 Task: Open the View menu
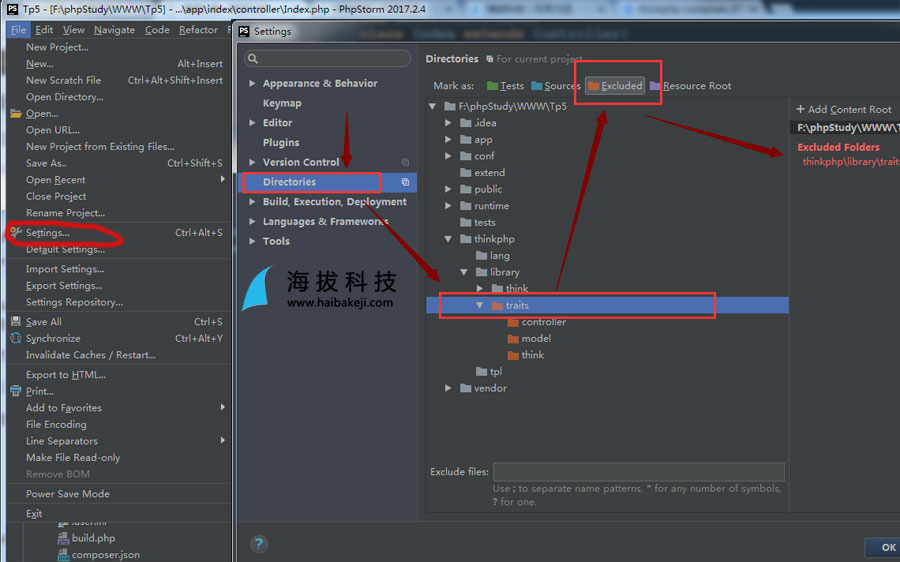73,30
